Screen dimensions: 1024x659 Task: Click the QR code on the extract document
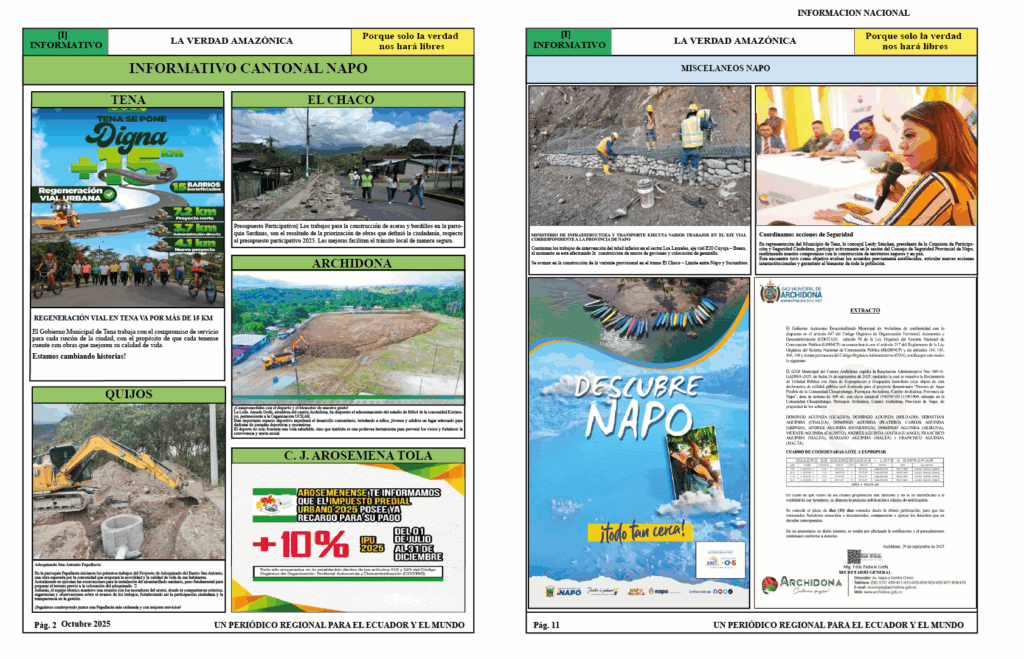[854, 556]
